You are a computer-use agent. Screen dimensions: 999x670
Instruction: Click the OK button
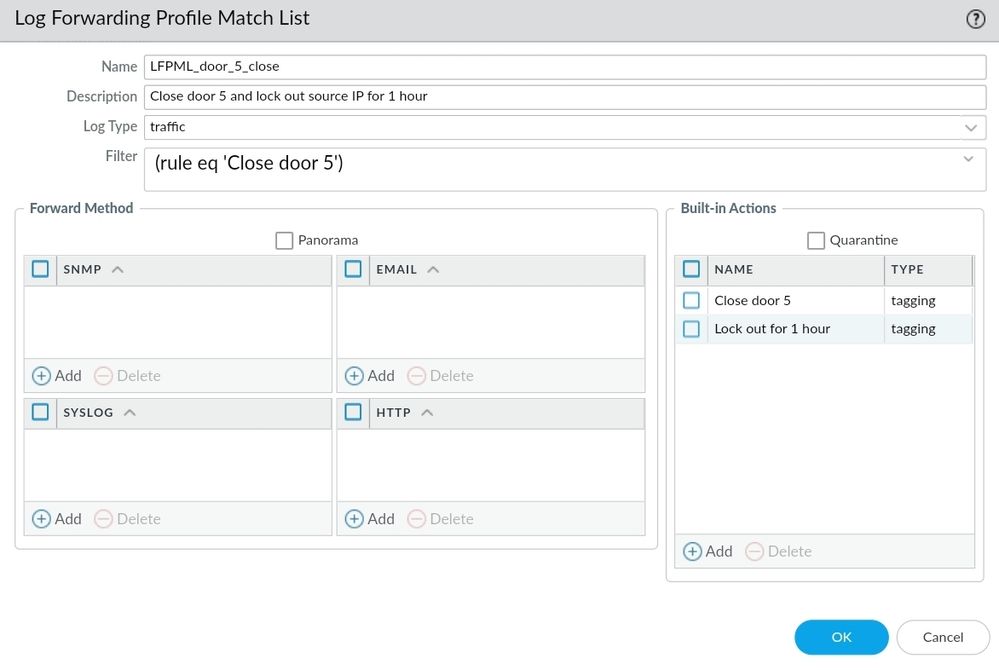pos(841,637)
